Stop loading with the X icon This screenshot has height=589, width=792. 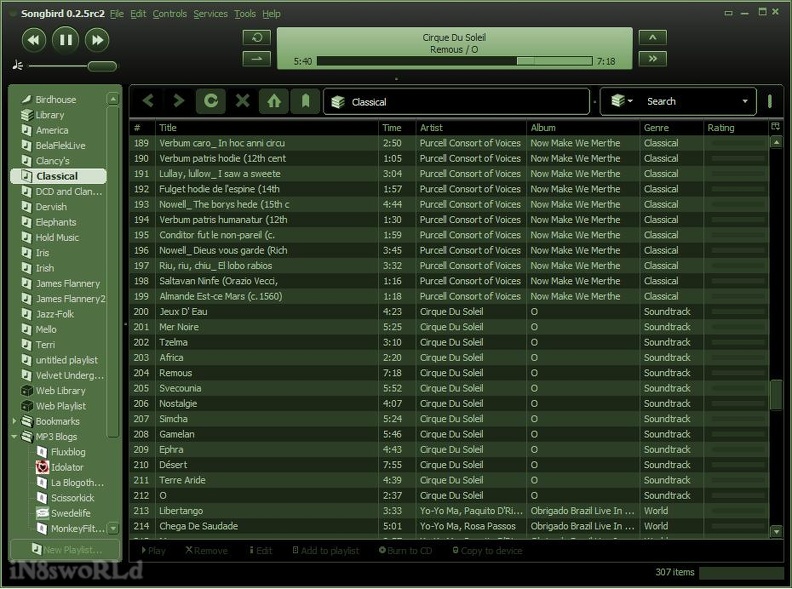(x=242, y=101)
